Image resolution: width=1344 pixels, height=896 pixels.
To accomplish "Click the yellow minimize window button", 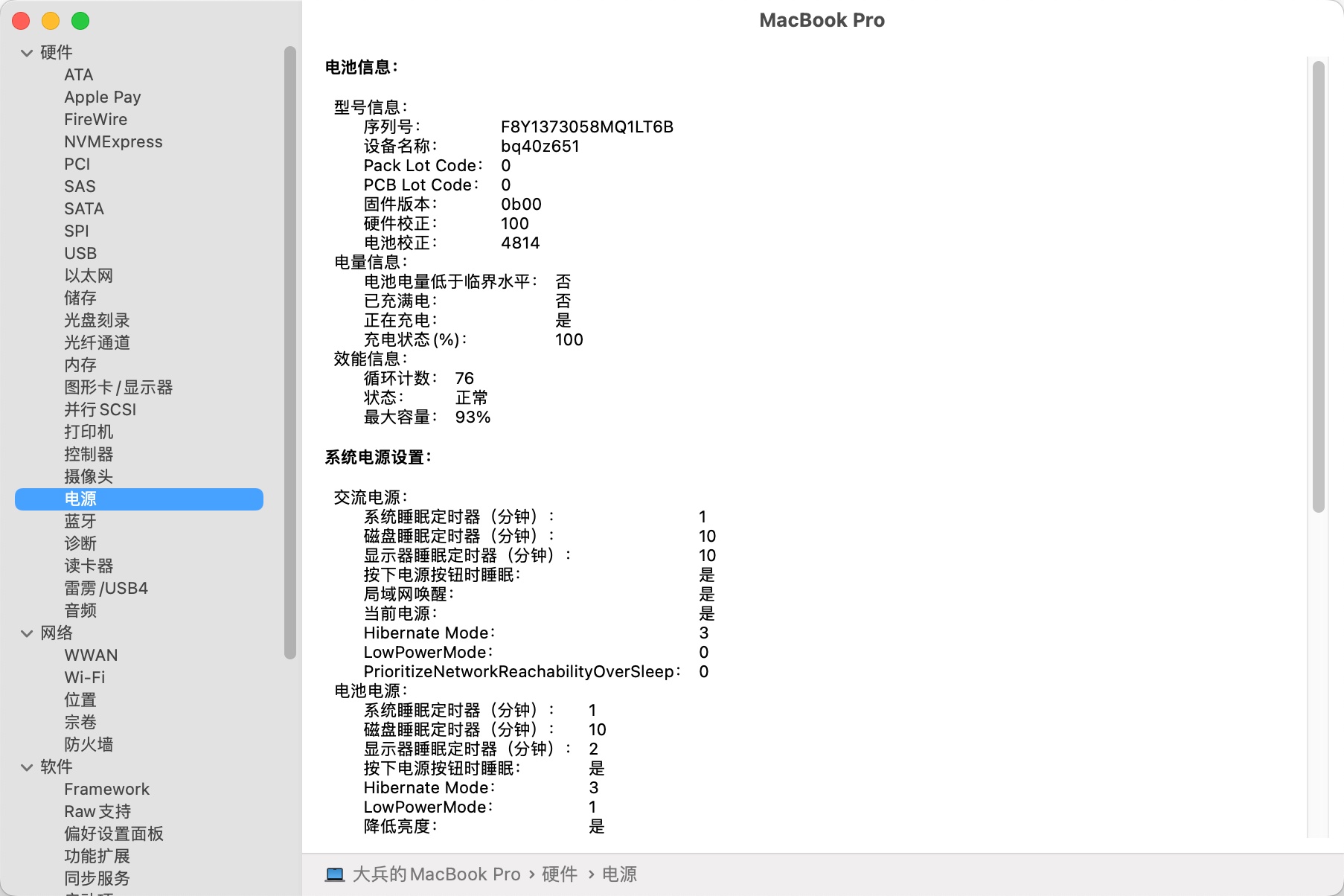I will [x=51, y=21].
